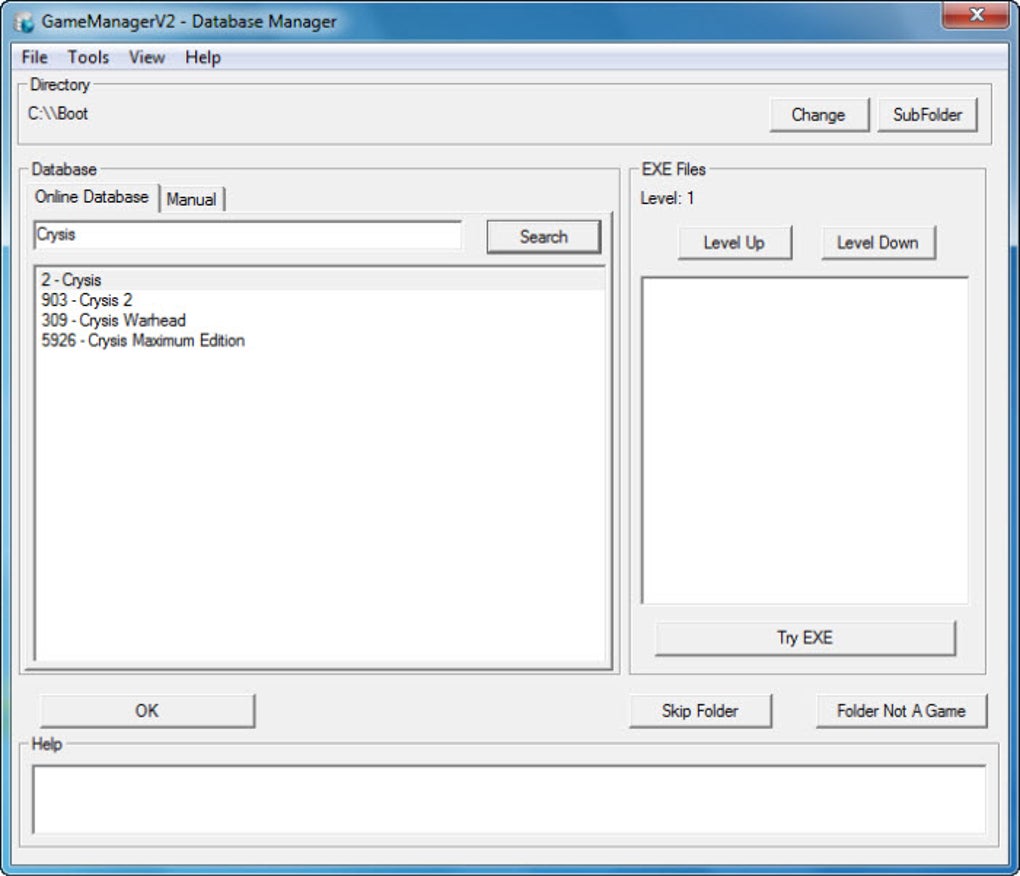
Task: Click the Search button
Action: (544, 237)
